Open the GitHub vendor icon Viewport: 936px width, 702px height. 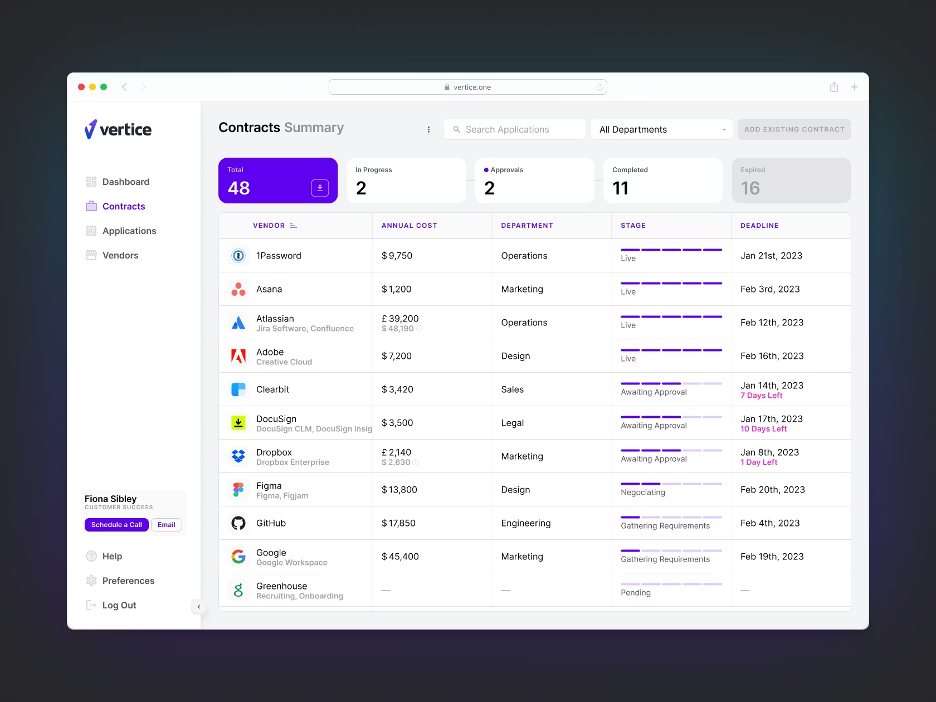click(238, 523)
